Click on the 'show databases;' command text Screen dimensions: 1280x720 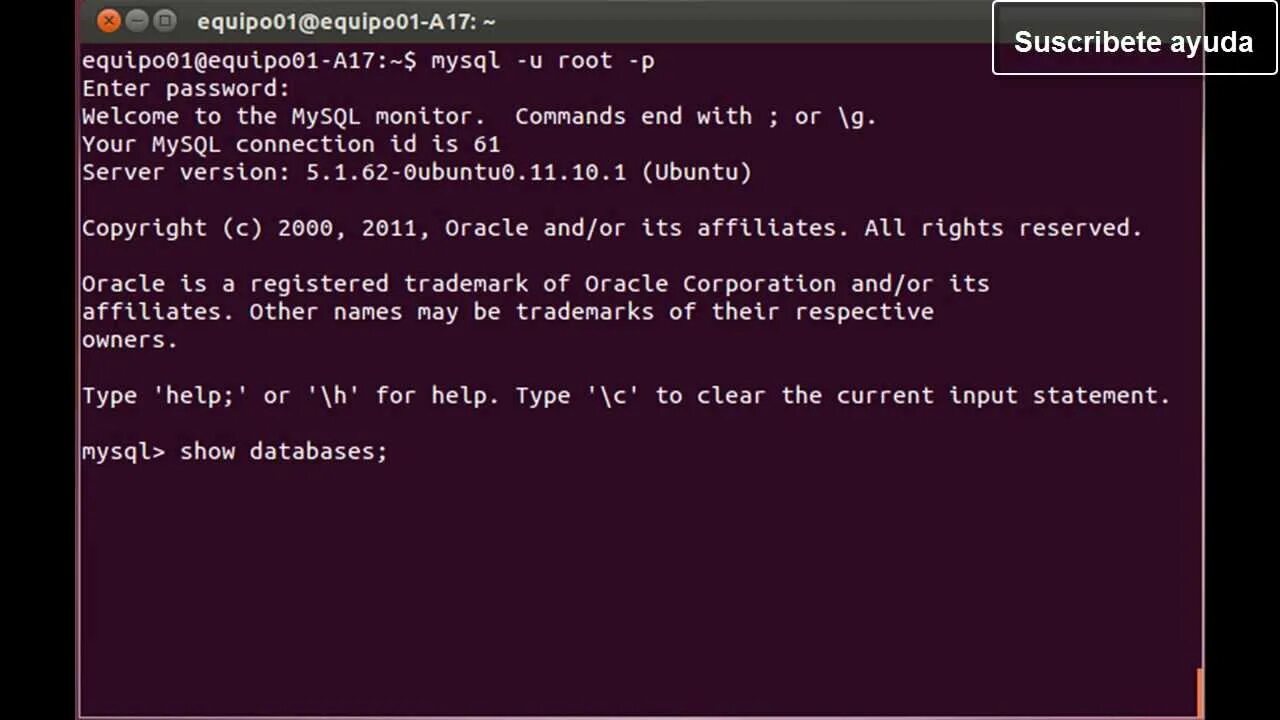click(x=283, y=451)
